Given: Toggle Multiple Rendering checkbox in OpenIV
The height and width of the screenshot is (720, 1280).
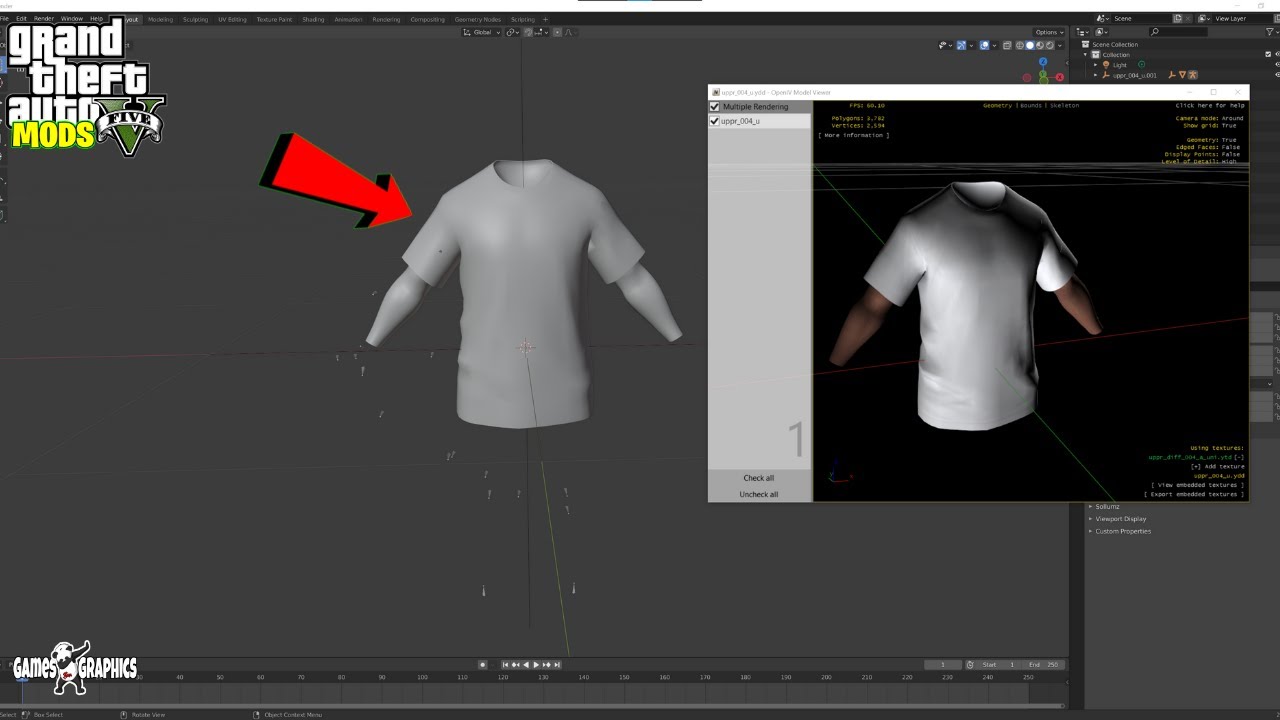Looking at the screenshot, I should point(714,107).
